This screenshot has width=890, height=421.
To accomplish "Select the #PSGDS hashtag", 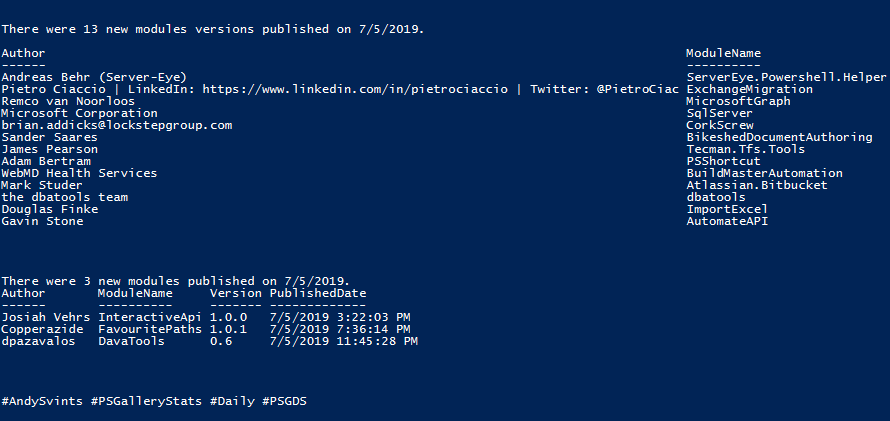I will [284, 401].
